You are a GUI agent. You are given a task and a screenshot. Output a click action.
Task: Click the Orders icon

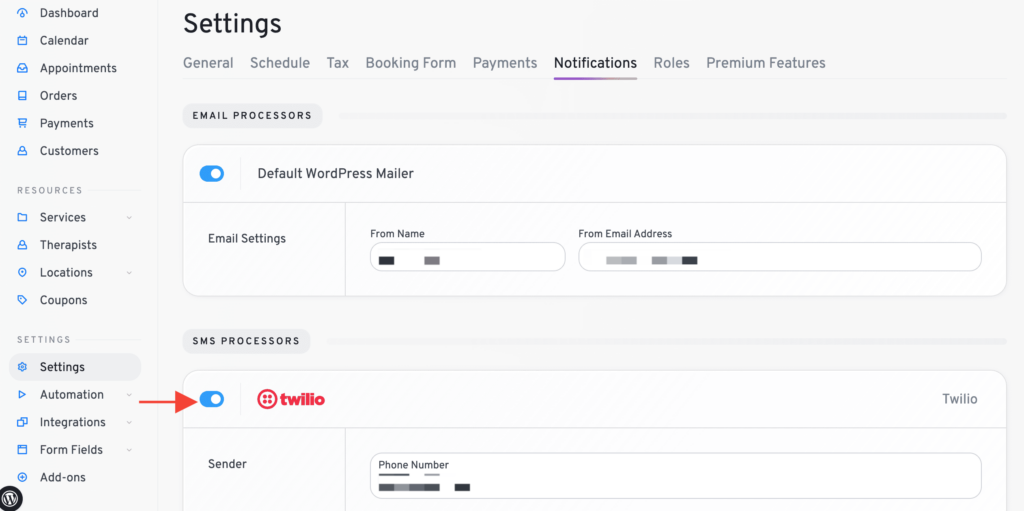pyautogui.click(x=22, y=95)
